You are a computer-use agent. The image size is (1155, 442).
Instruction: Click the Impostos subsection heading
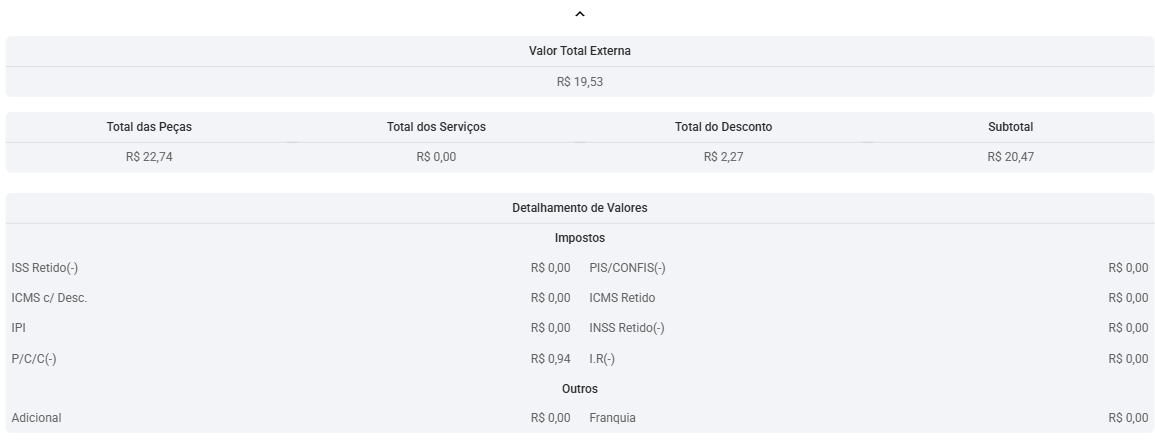click(x=580, y=238)
